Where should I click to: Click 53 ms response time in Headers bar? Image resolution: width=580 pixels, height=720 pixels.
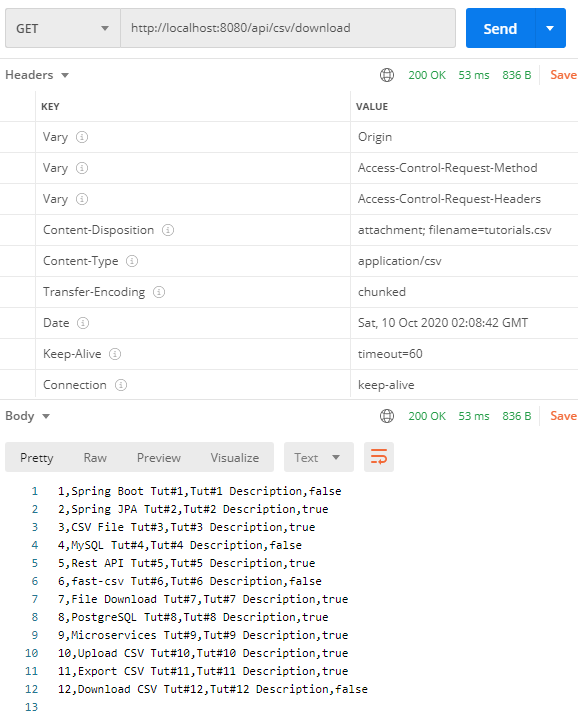(x=474, y=75)
